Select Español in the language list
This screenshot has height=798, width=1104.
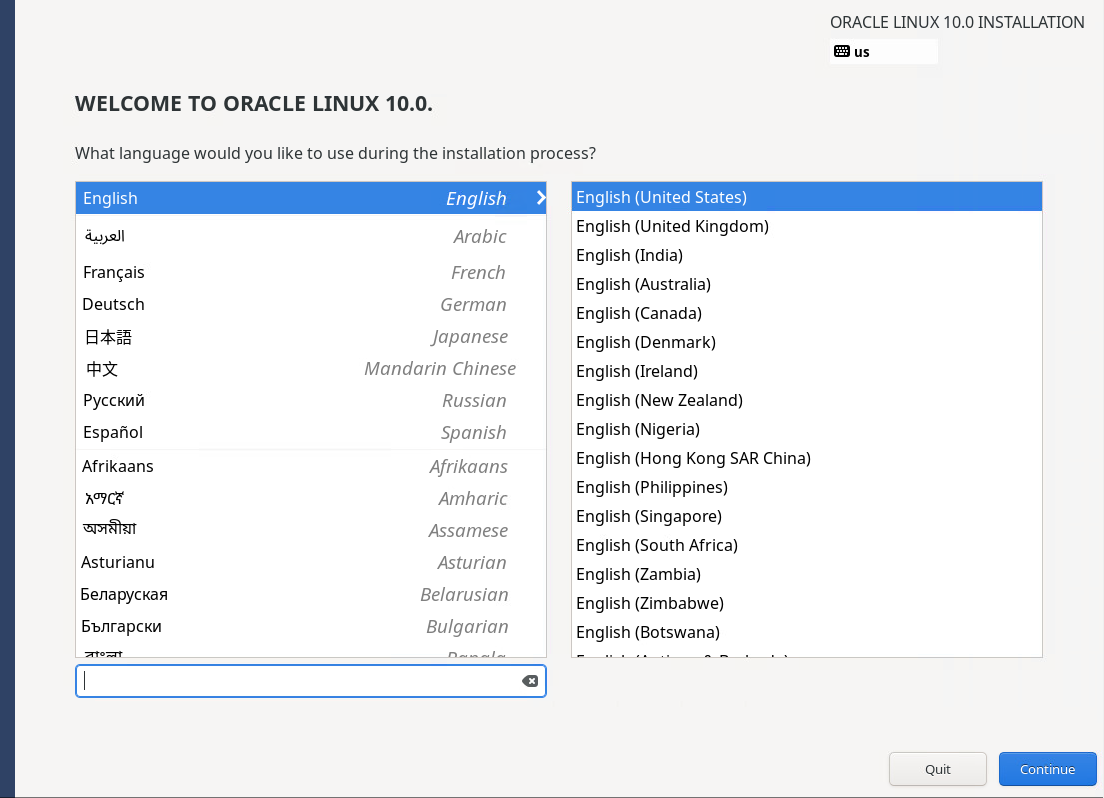[310, 432]
